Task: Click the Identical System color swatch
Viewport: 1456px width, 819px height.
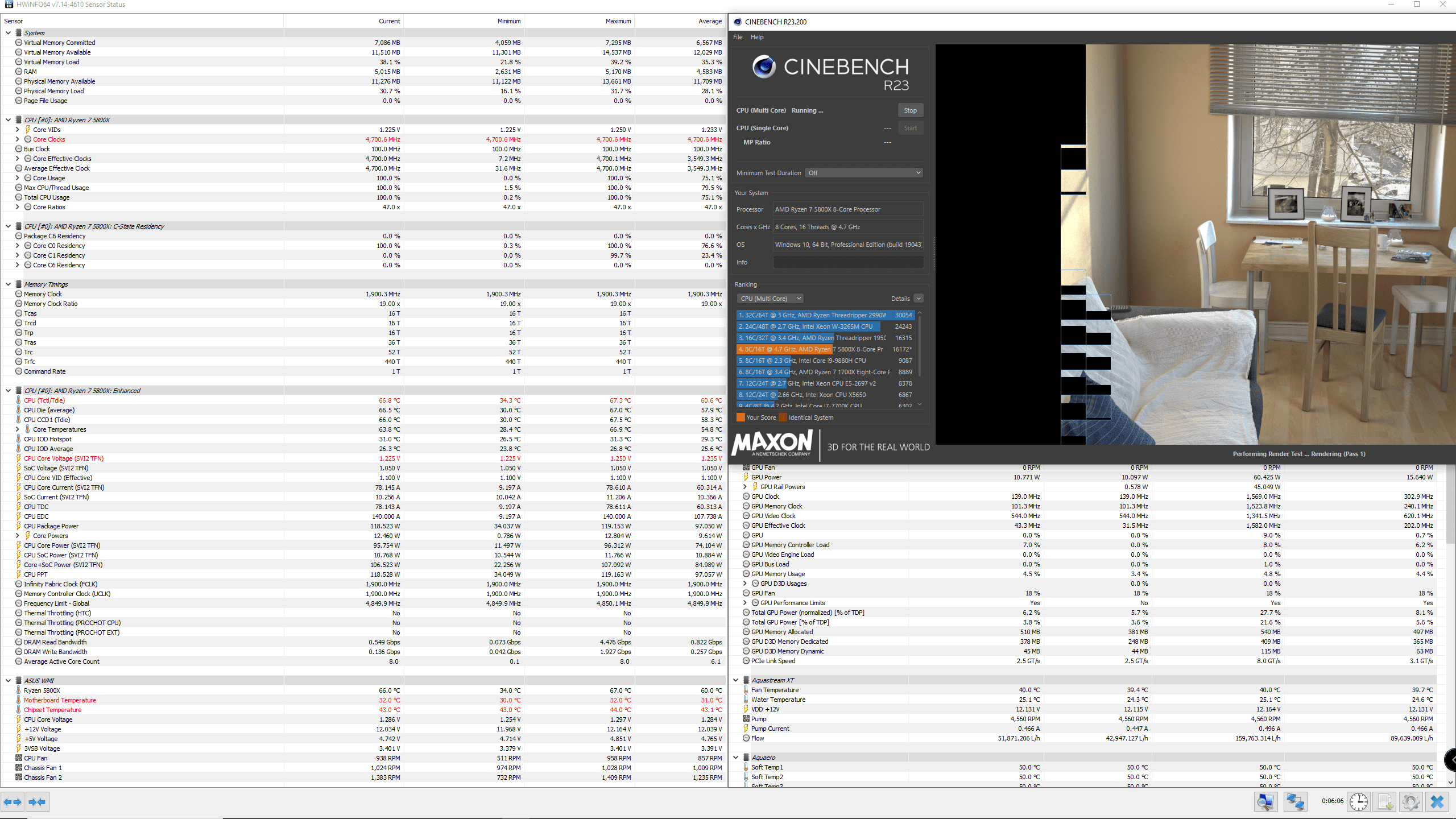Action: pos(783,417)
